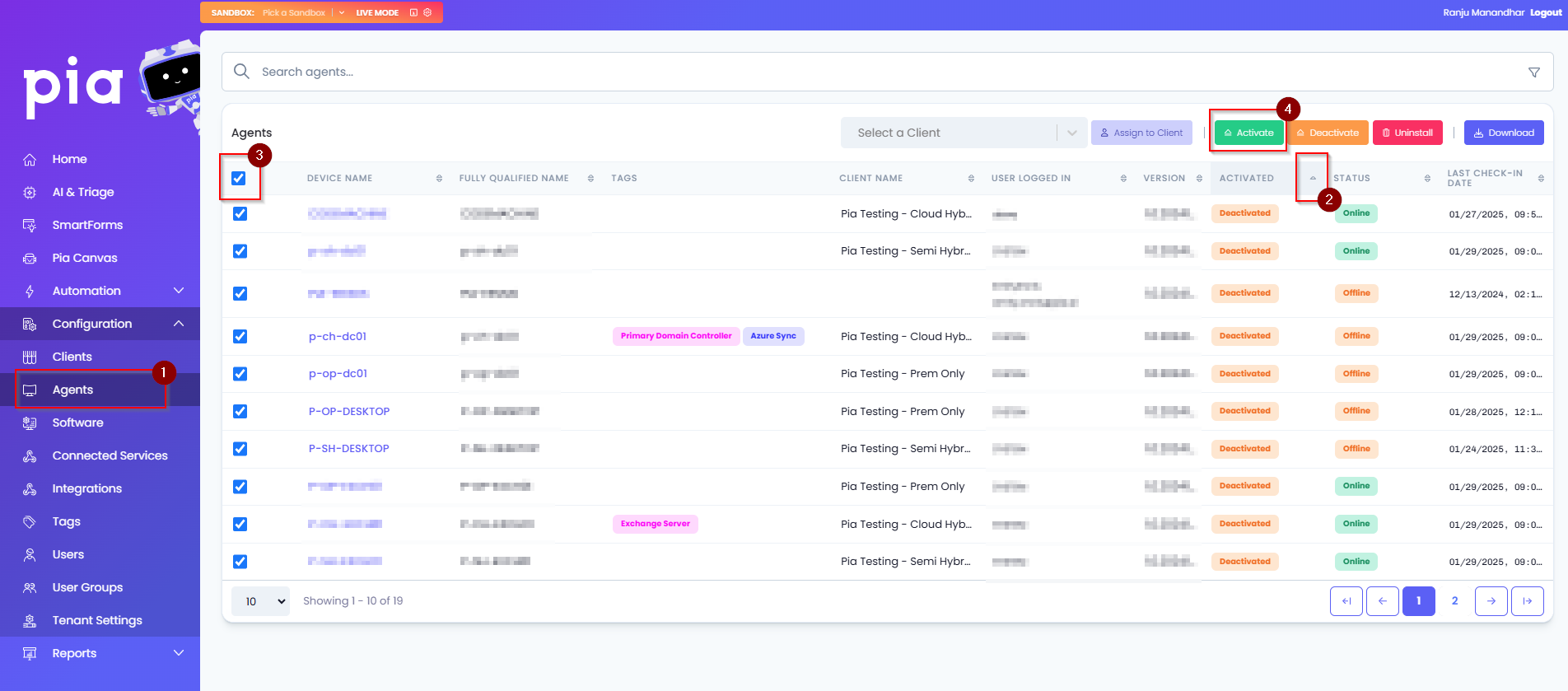The width and height of the screenshot is (1568, 691).
Task: Click the search magnifier icon
Action: [x=241, y=72]
